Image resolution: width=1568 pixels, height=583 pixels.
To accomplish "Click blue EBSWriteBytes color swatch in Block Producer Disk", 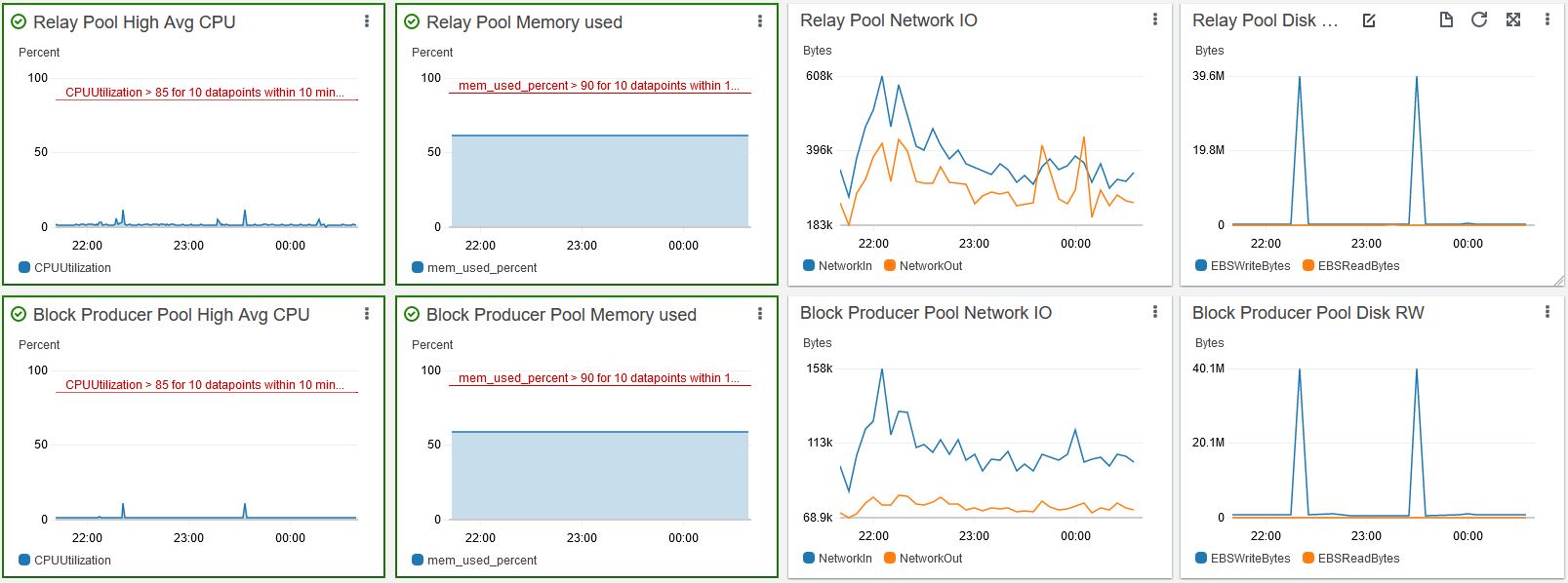I will point(1201,558).
